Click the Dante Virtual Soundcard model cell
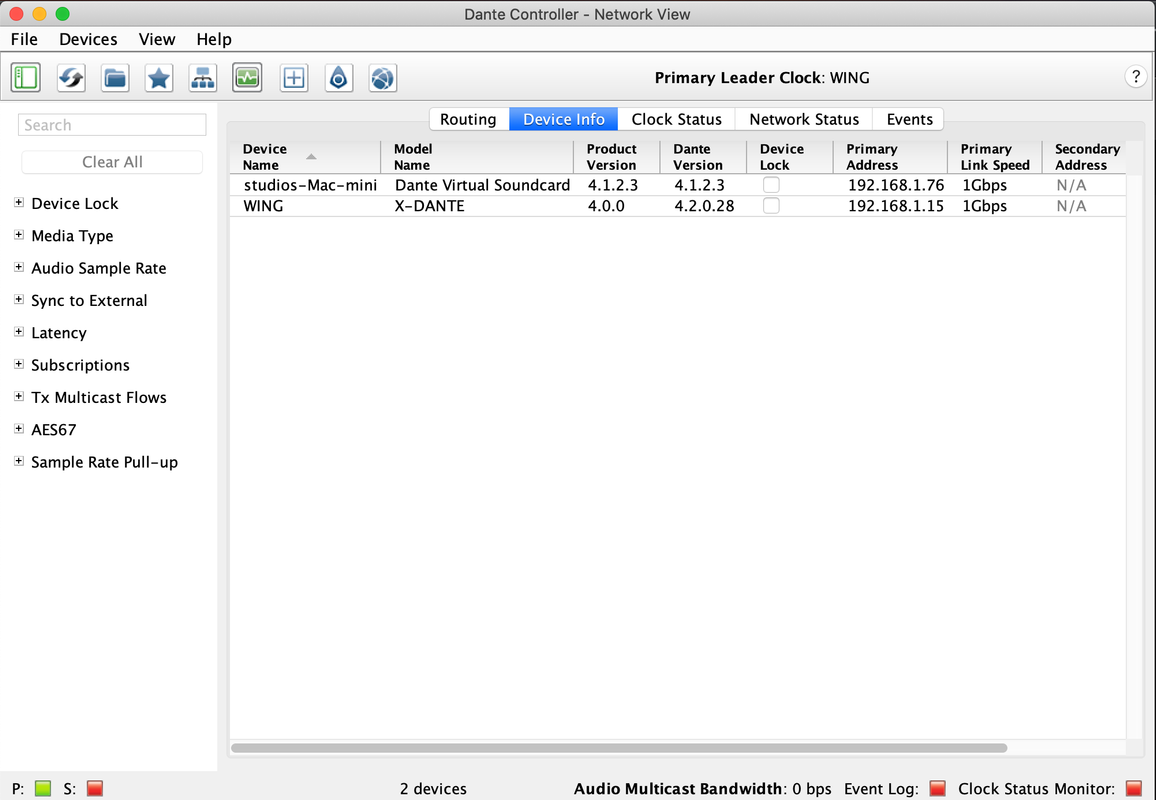The image size is (1156, 800). click(482, 184)
